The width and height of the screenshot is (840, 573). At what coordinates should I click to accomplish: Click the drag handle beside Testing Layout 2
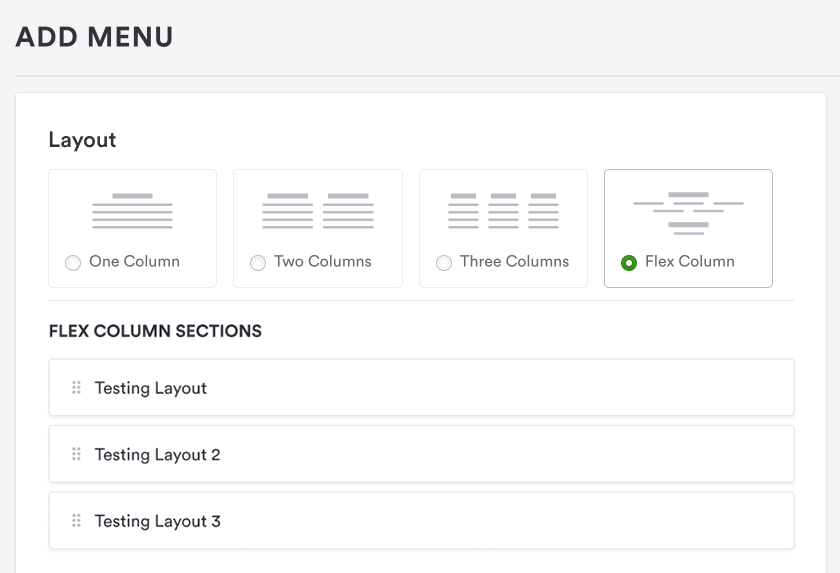77,454
